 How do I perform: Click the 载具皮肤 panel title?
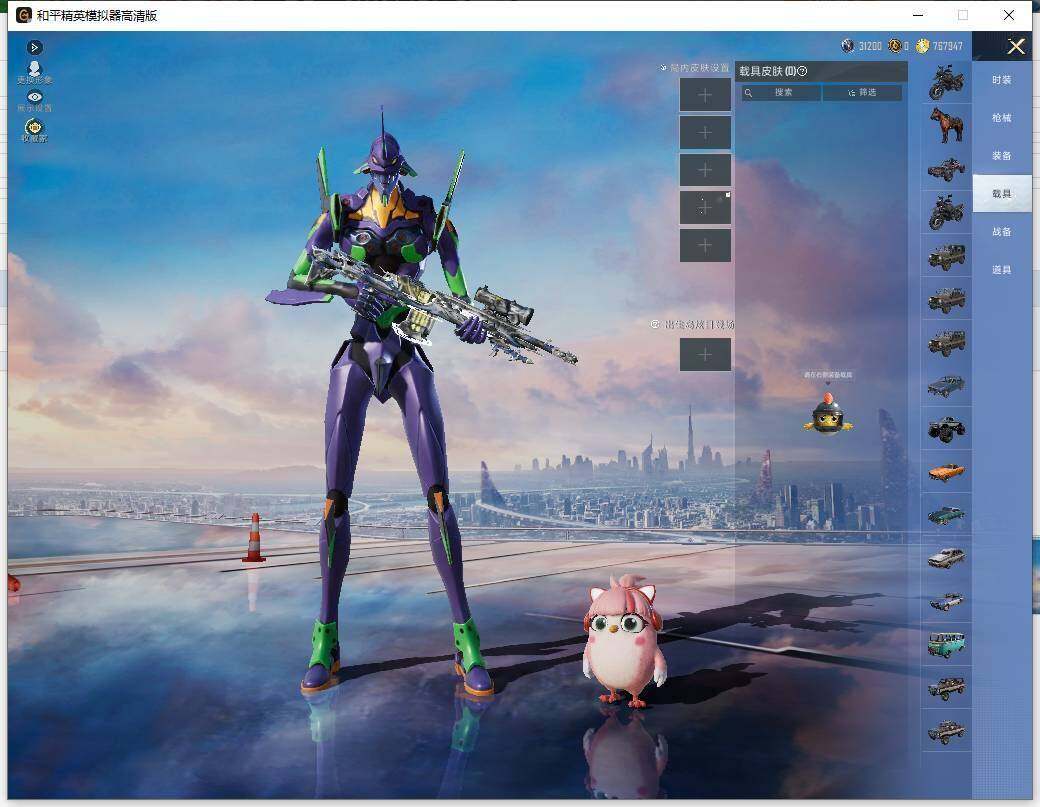(x=767, y=71)
